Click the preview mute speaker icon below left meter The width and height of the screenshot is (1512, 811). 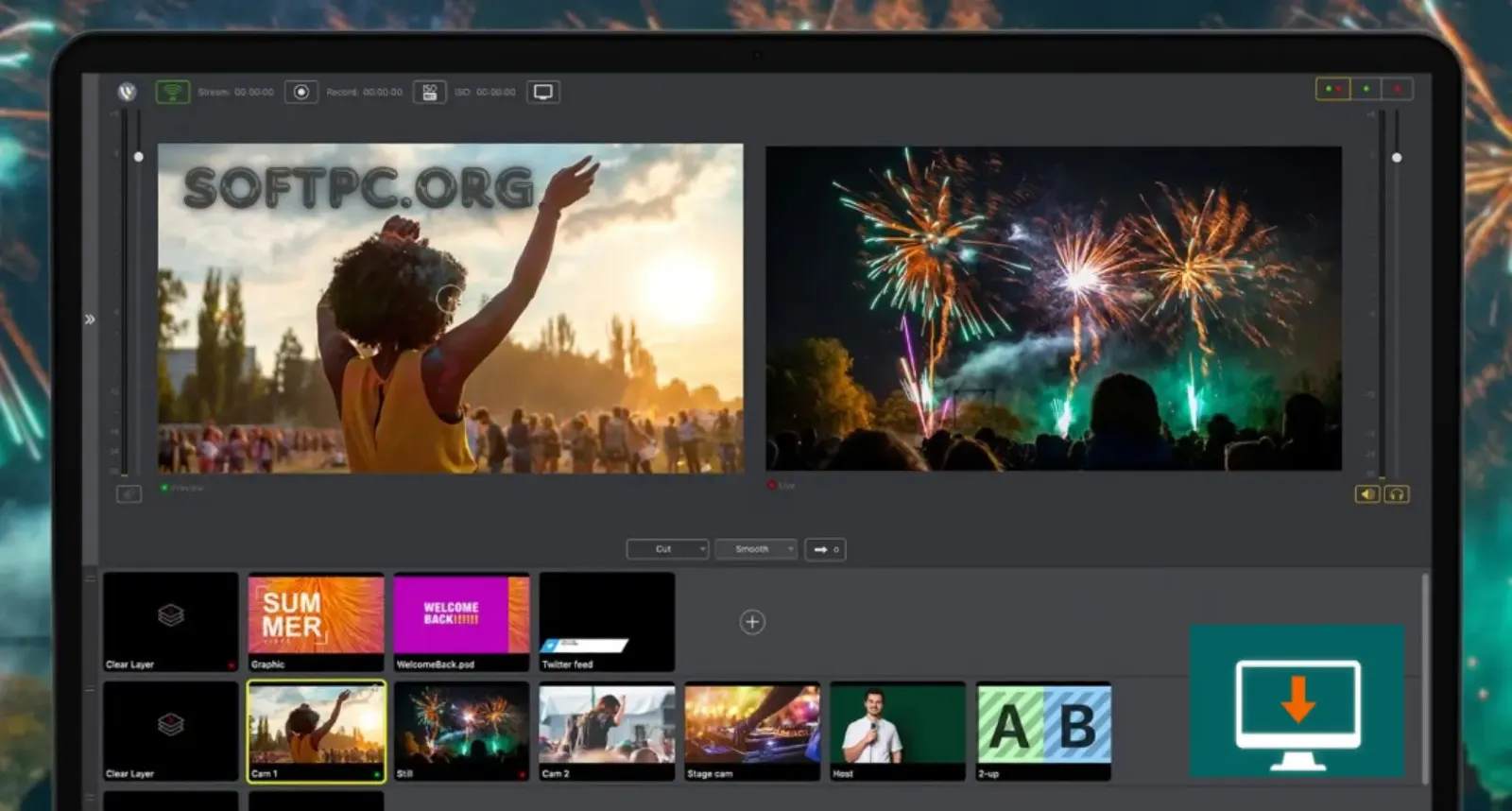[129, 493]
